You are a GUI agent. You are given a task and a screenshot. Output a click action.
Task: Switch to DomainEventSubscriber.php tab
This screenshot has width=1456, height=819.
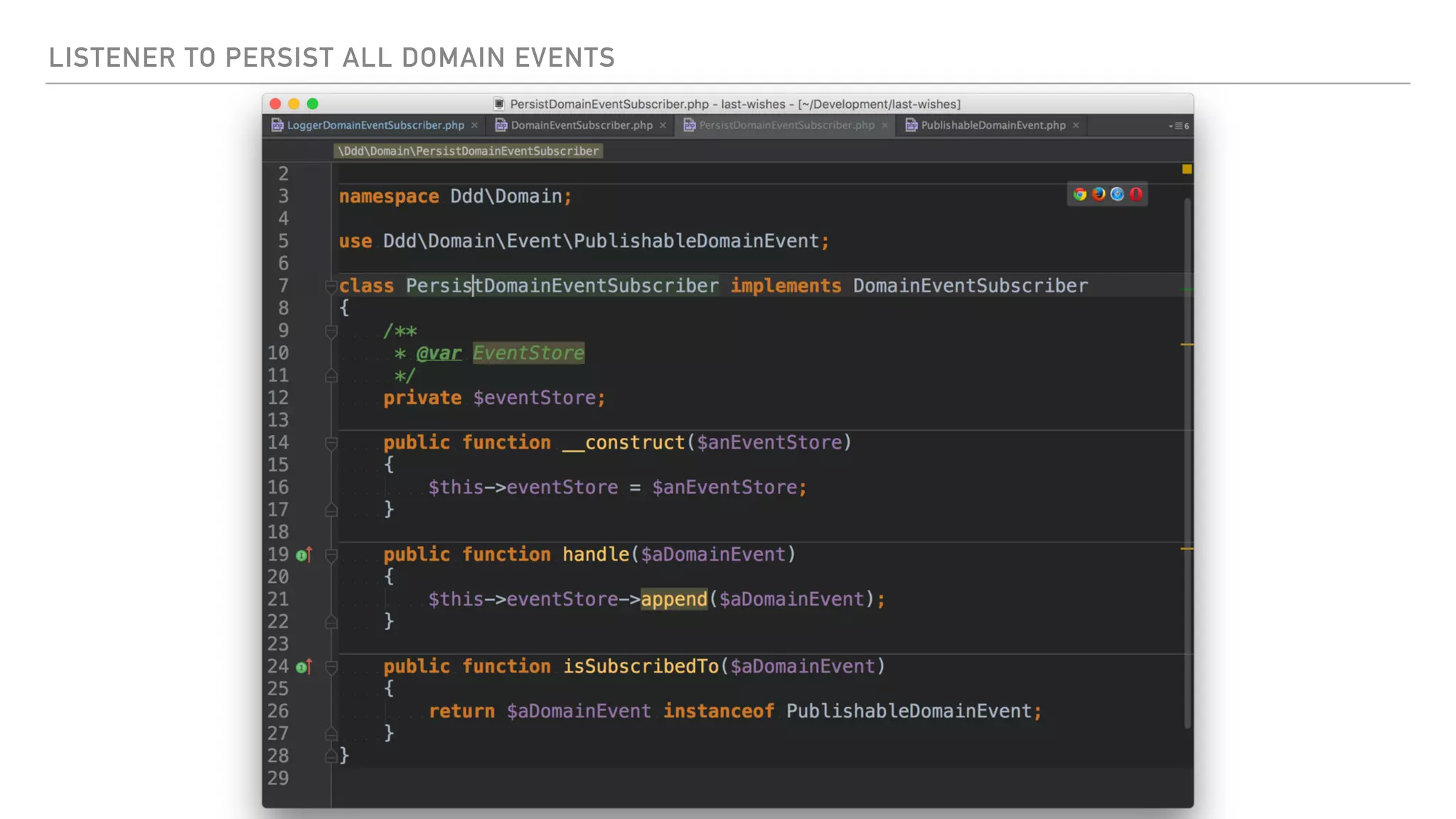[x=582, y=125]
